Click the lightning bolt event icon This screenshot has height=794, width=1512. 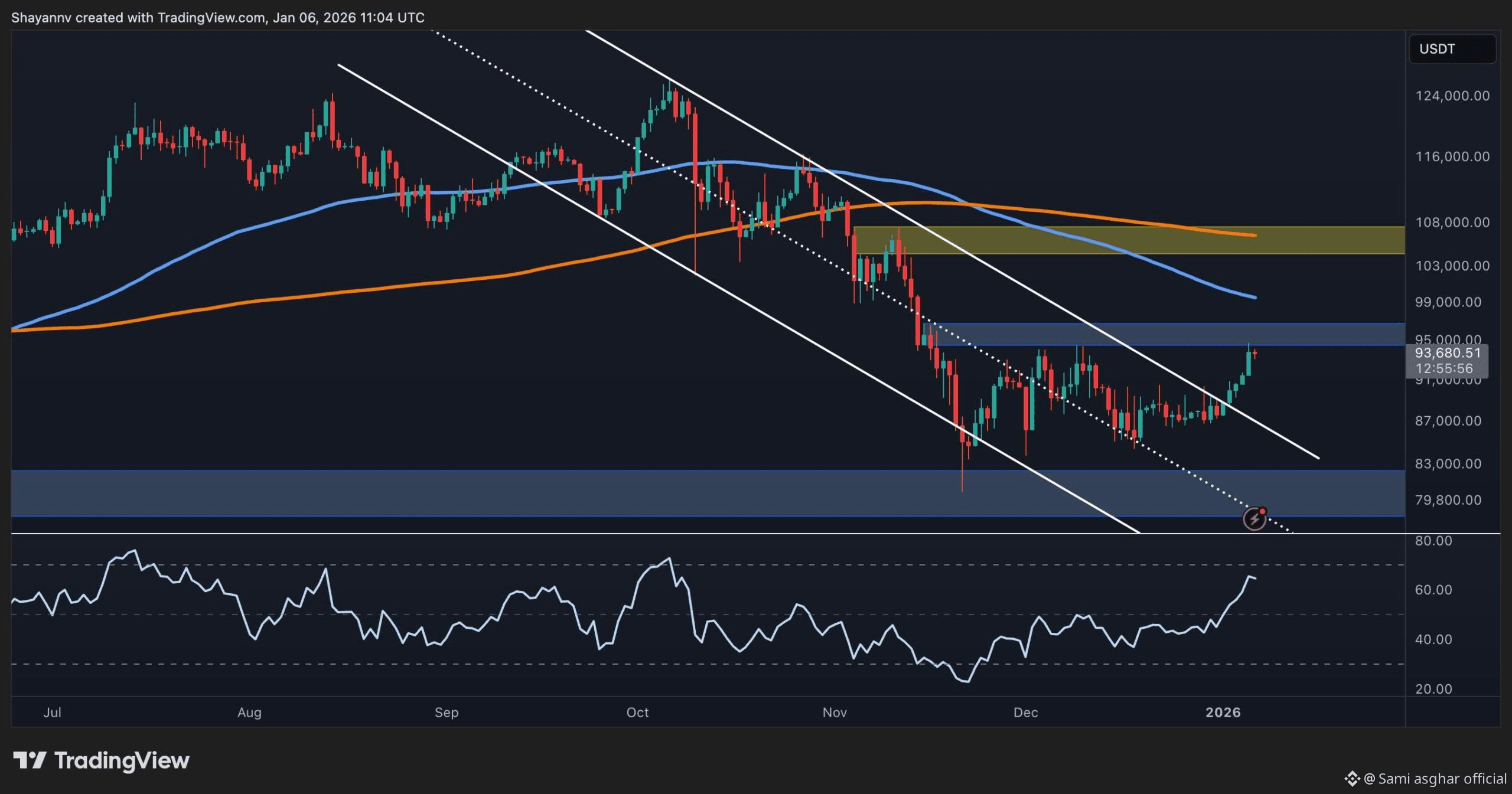[x=1254, y=518]
